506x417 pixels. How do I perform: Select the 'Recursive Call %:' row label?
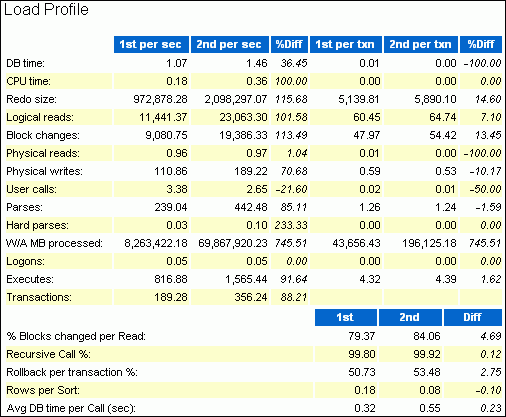click(48, 354)
